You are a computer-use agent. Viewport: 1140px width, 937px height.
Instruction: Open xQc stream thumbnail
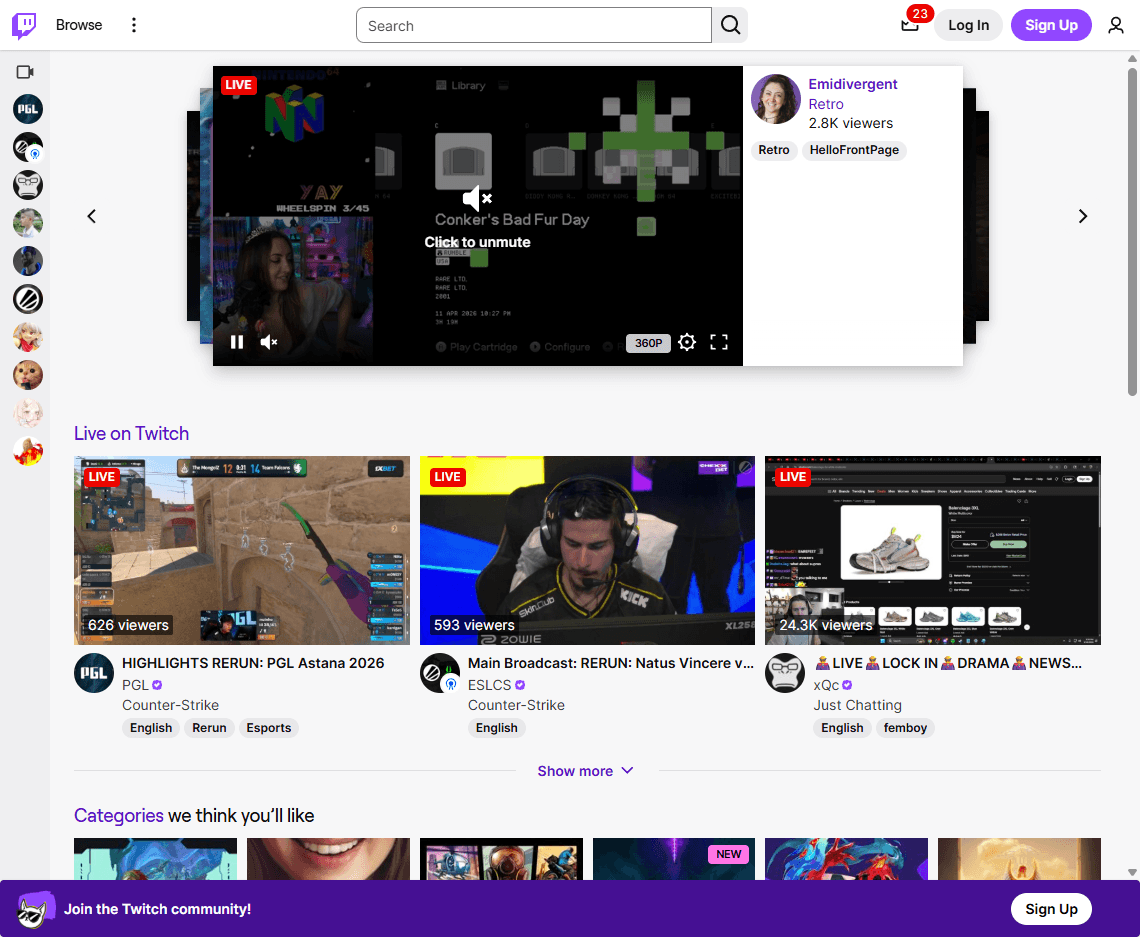tap(933, 550)
